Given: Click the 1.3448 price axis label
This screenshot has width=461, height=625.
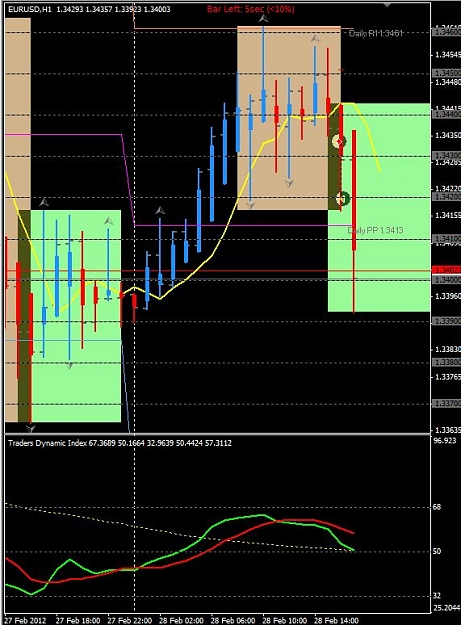Looking at the screenshot, I should pyautogui.click(x=447, y=82).
